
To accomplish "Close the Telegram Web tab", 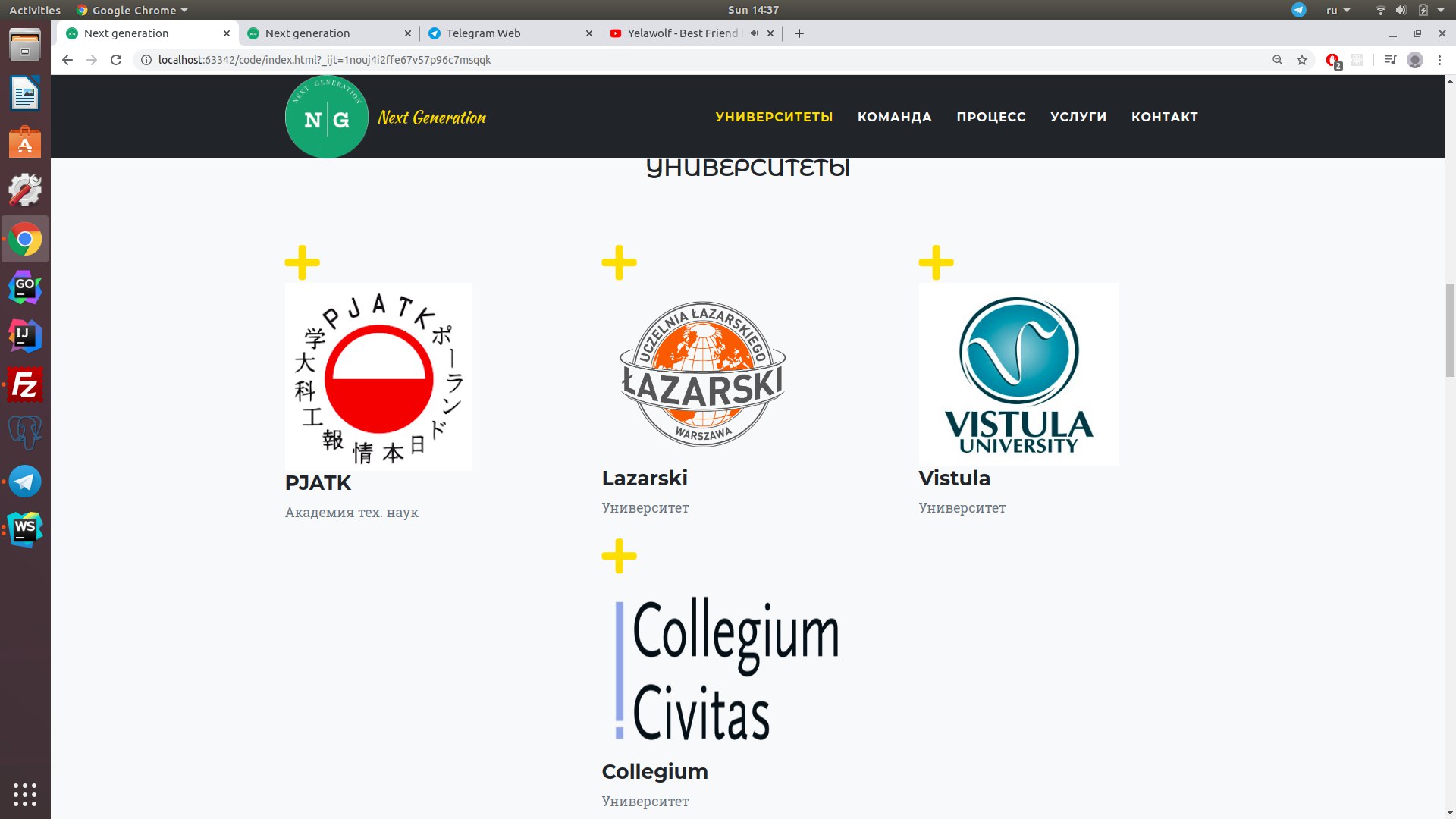I will (x=589, y=33).
